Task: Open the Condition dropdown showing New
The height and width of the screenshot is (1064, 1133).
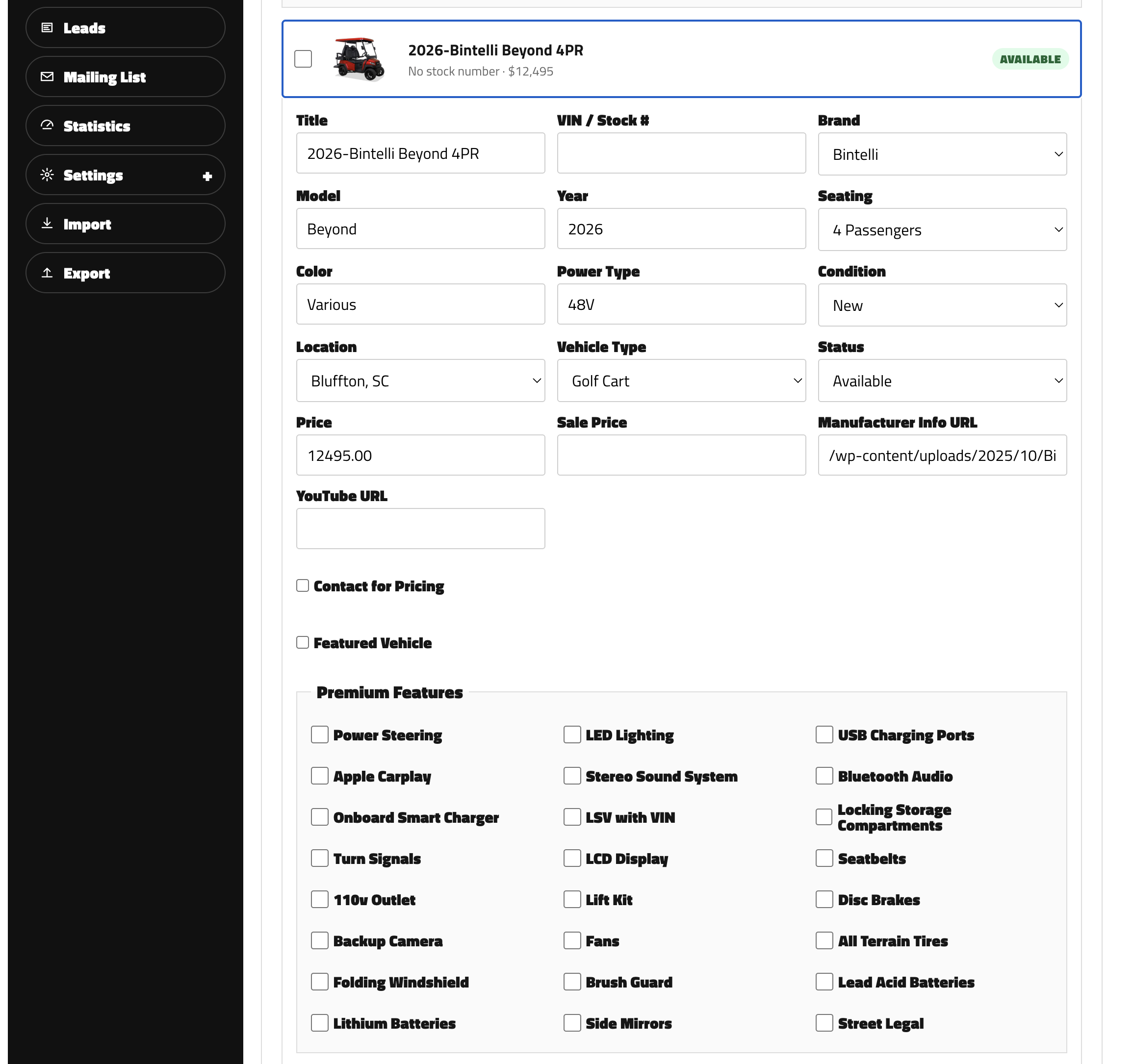Action: pyautogui.click(x=942, y=305)
